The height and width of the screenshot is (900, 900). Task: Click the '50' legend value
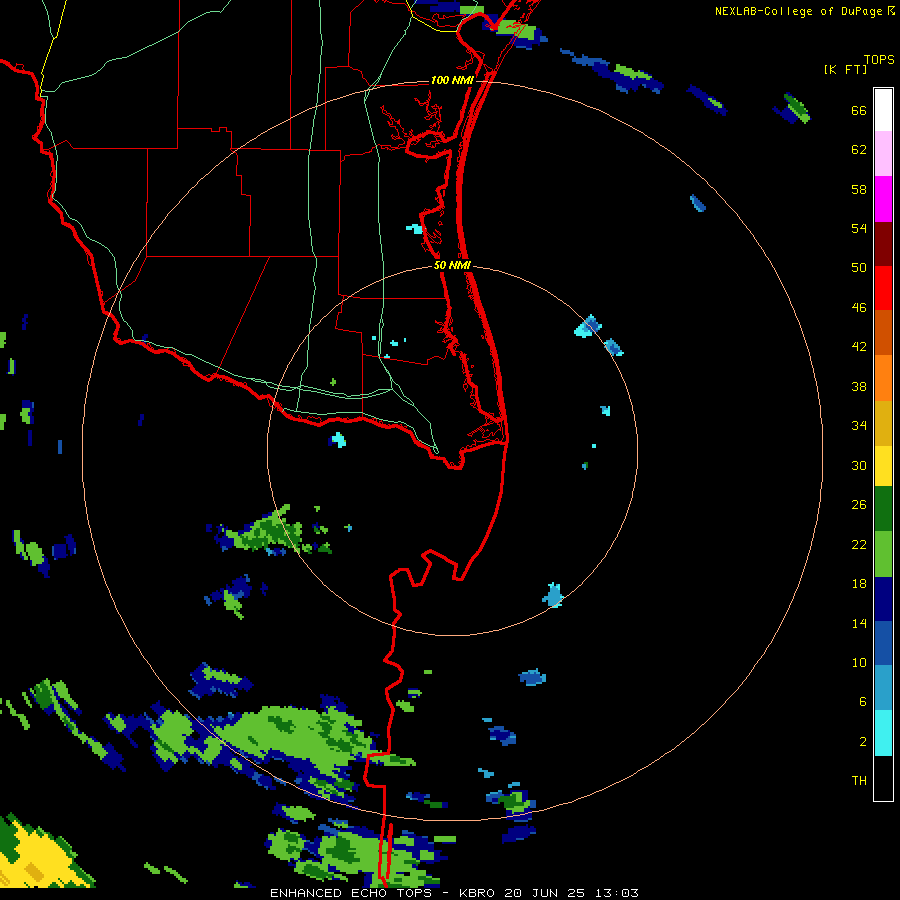[x=859, y=267]
